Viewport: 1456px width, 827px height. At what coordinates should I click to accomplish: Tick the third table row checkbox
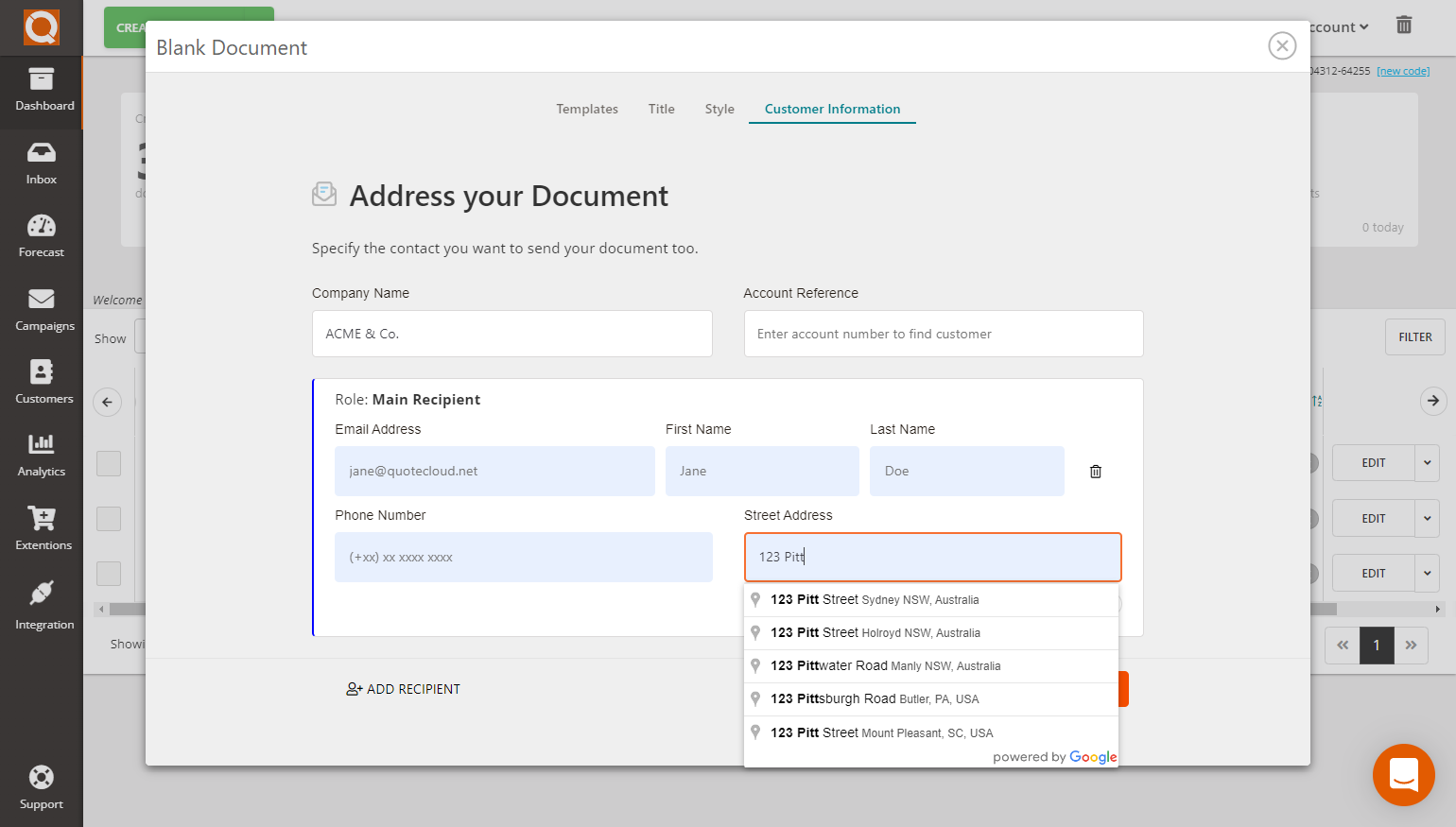[109, 574]
